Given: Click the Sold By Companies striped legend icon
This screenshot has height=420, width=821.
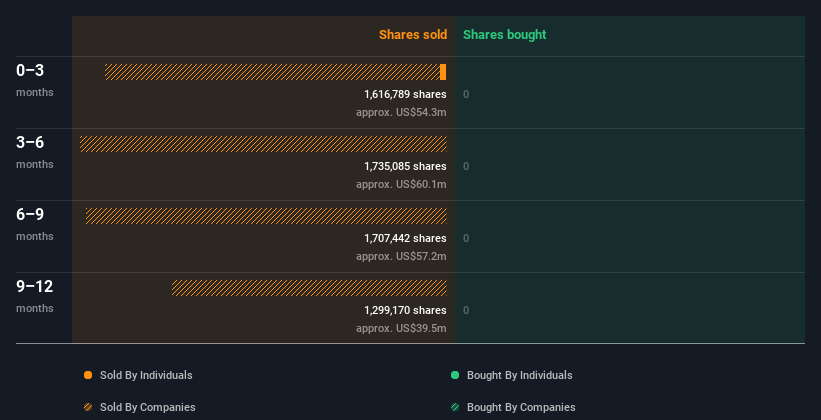Looking at the screenshot, I should pos(88,407).
